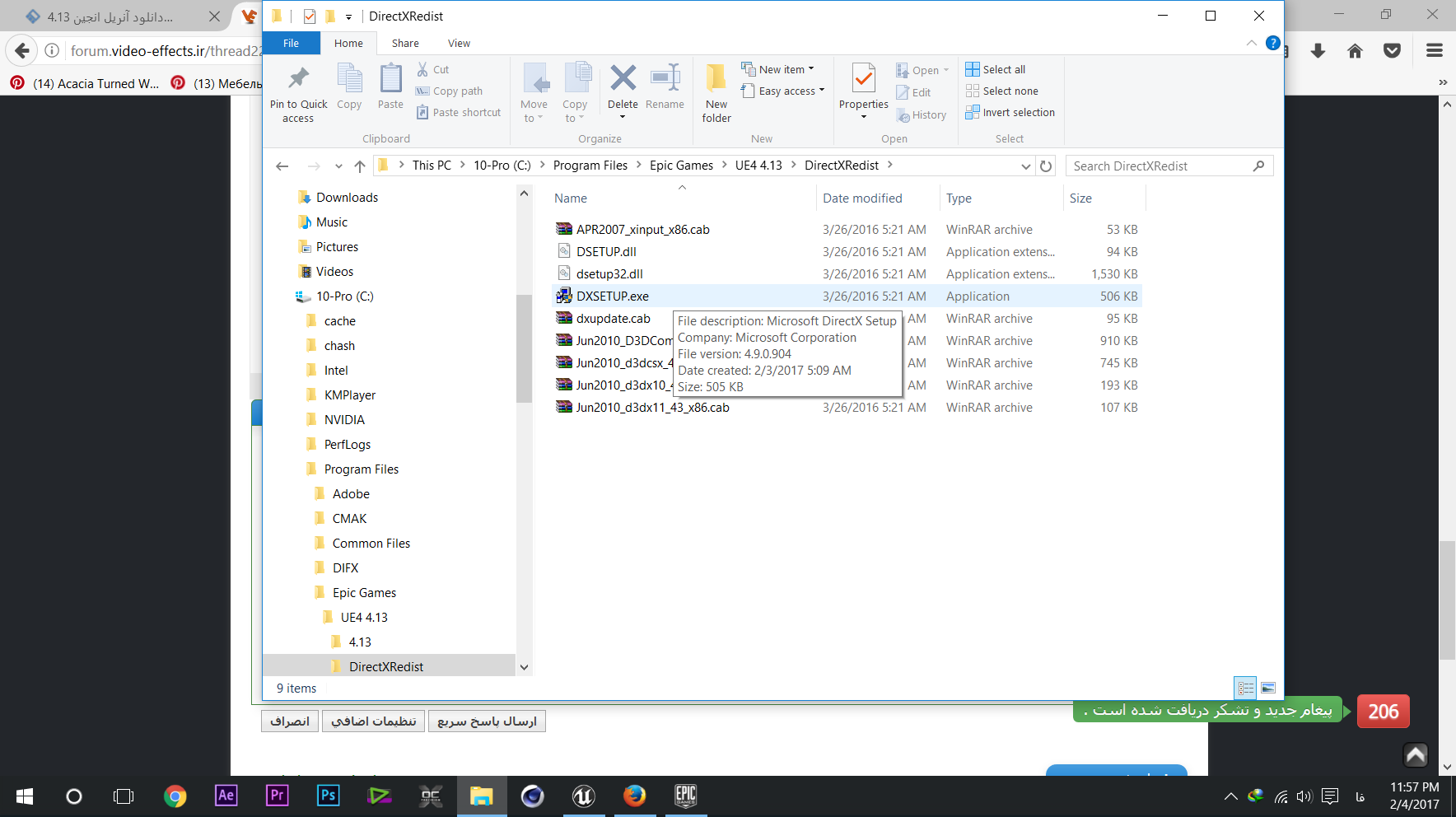Click the Copy icon in Clipboard group
Image resolution: width=1456 pixels, height=817 pixels.
349,78
